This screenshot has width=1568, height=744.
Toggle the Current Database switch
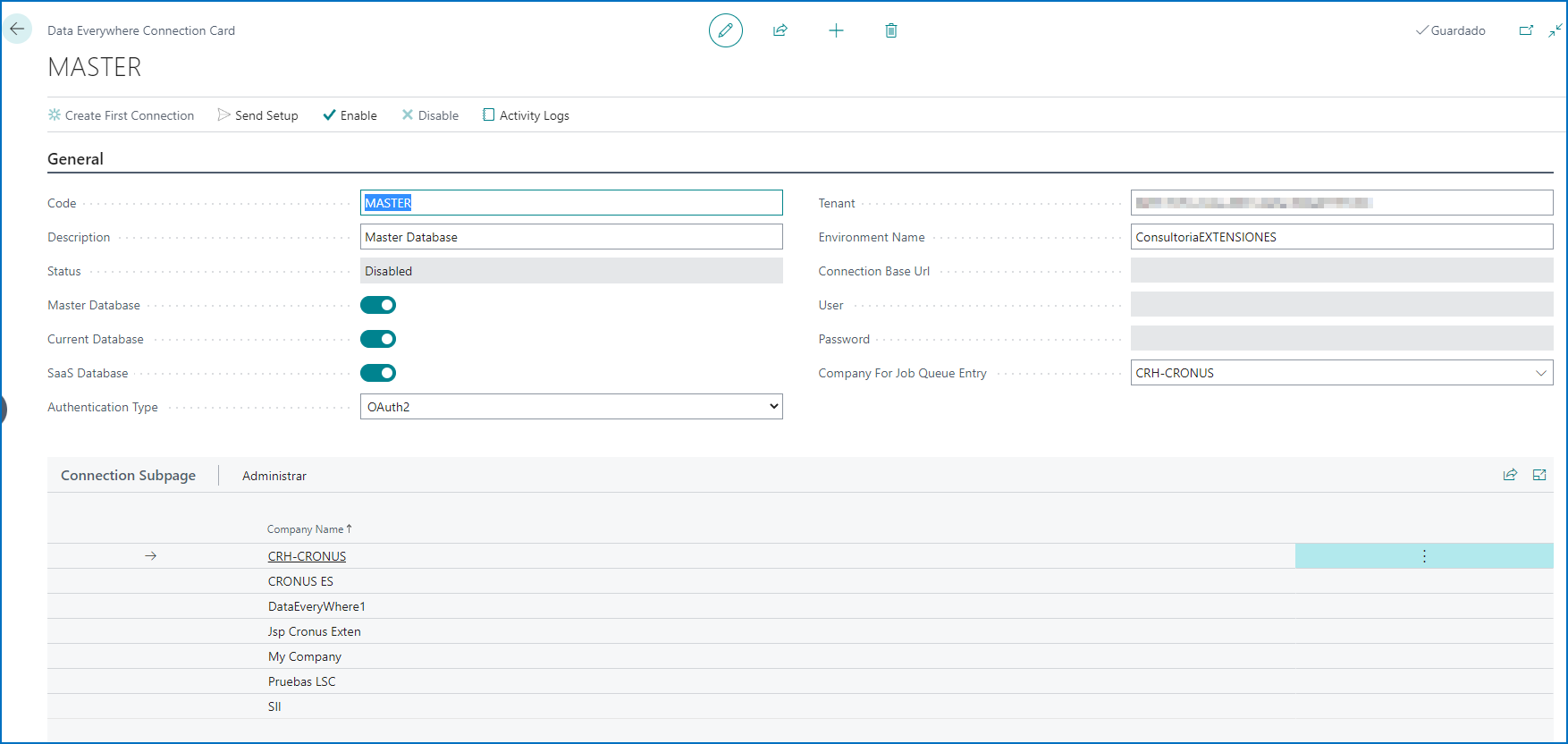[x=378, y=339]
